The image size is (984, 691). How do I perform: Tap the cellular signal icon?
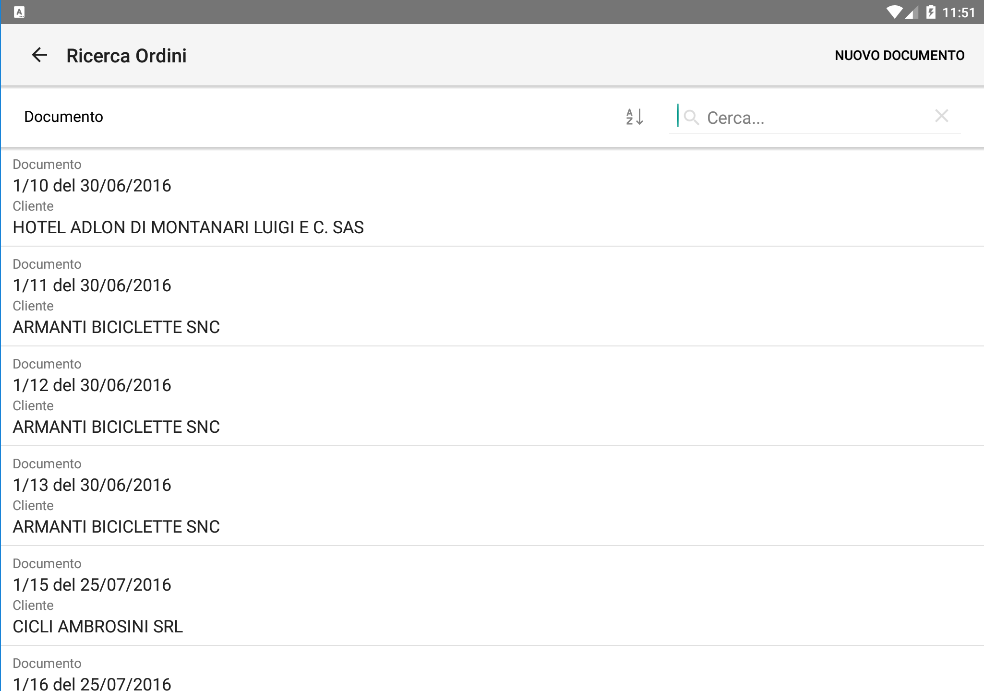[x=912, y=12]
